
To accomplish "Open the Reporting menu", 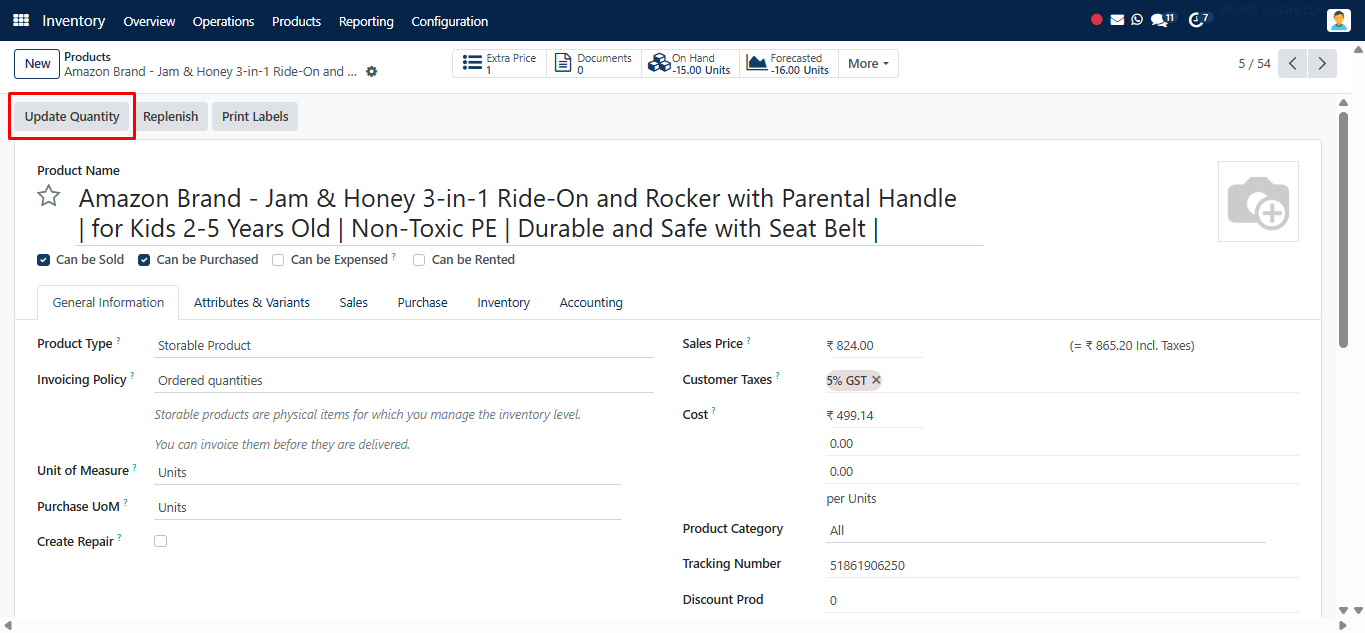I will (366, 21).
